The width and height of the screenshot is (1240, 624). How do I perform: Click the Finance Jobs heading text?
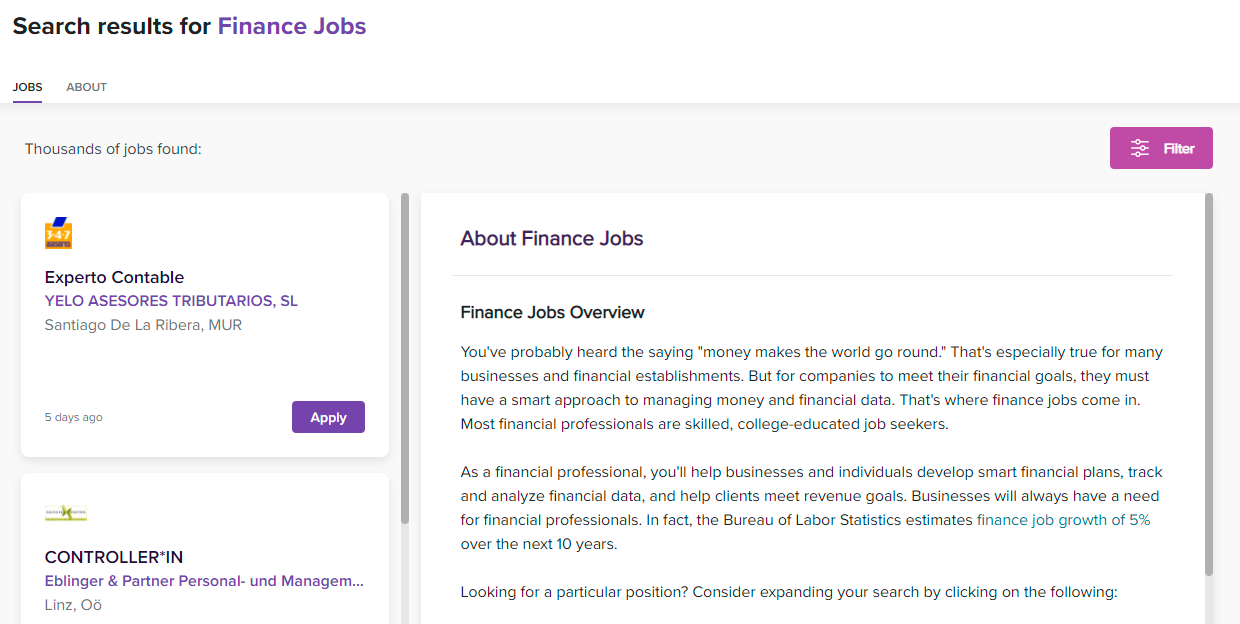click(x=292, y=26)
